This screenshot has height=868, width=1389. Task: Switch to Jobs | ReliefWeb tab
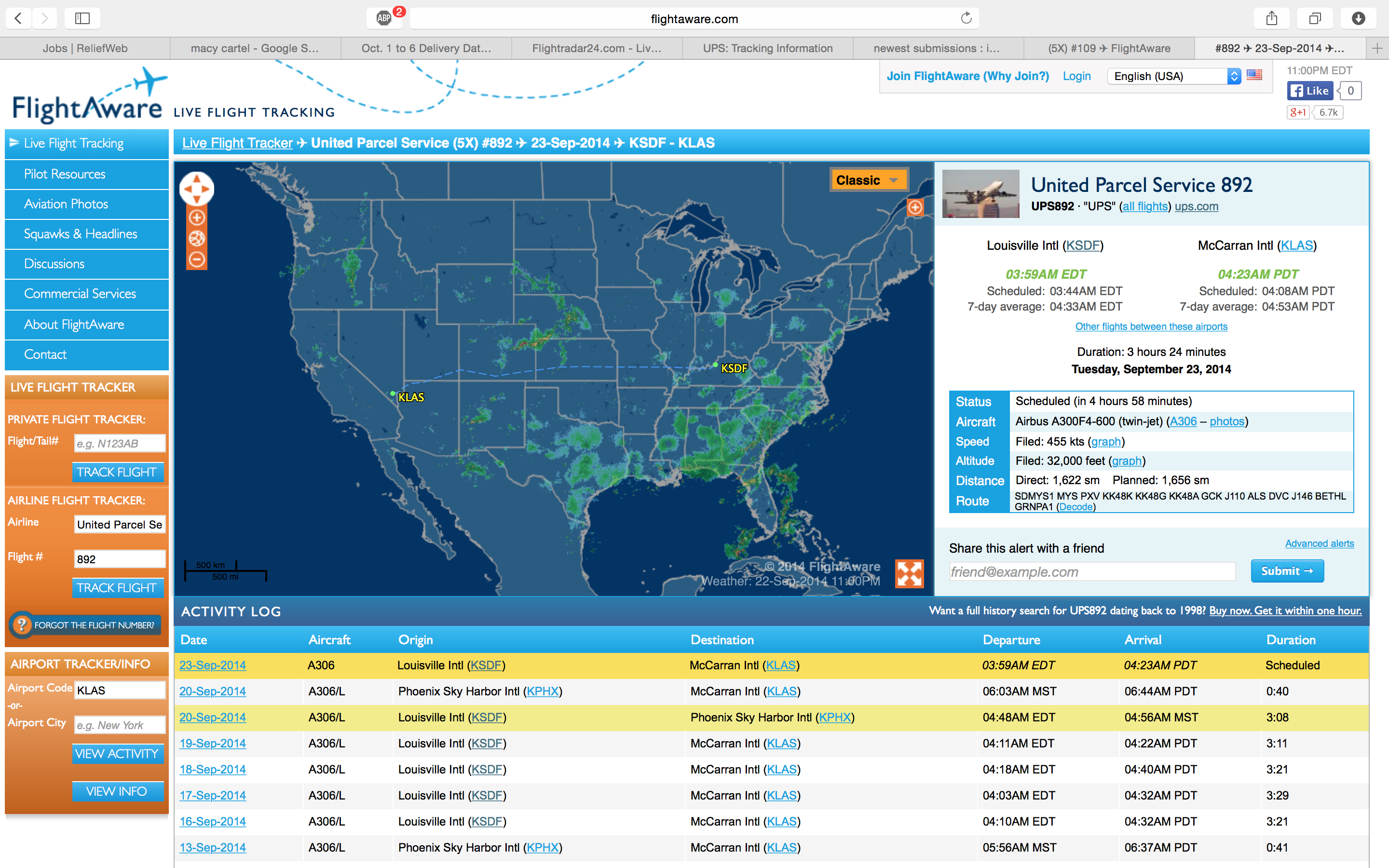(85, 48)
